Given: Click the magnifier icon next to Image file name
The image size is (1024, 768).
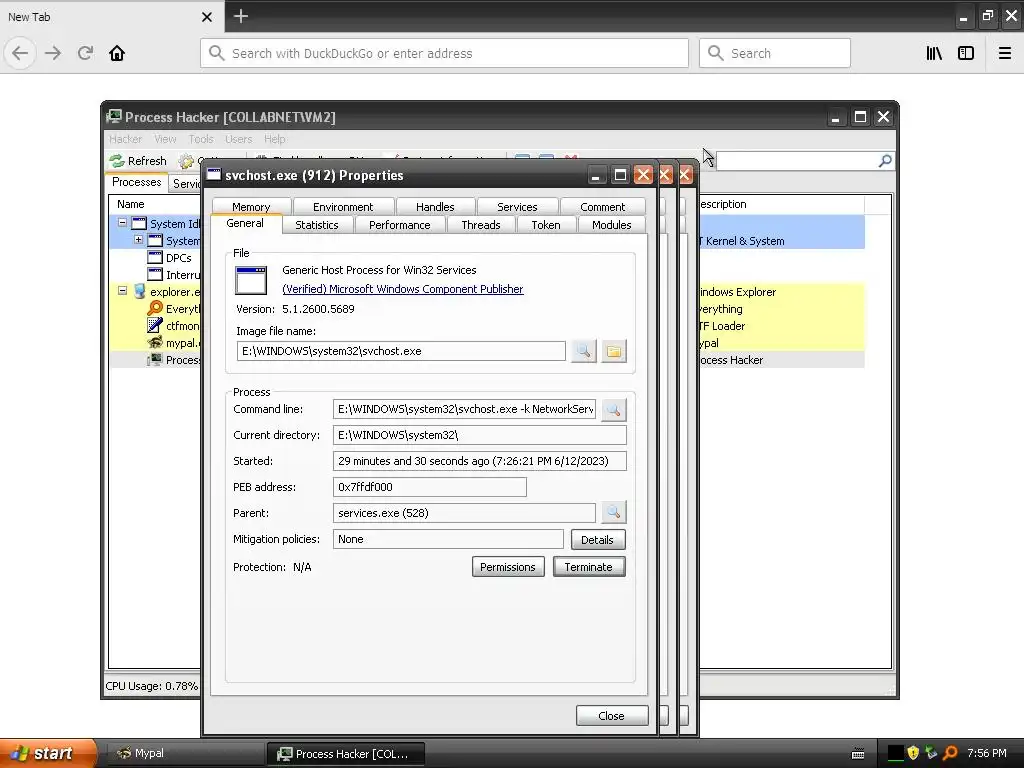Looking at the screenshot, I should point(583,351).
